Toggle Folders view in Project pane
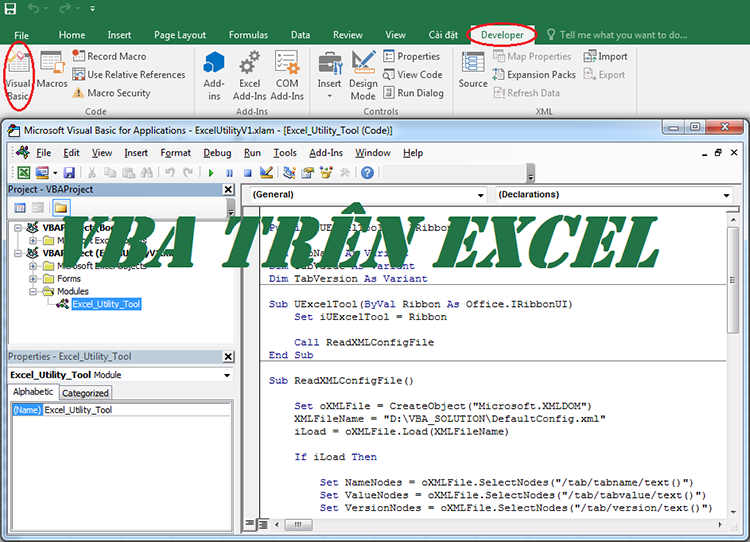 61,208
